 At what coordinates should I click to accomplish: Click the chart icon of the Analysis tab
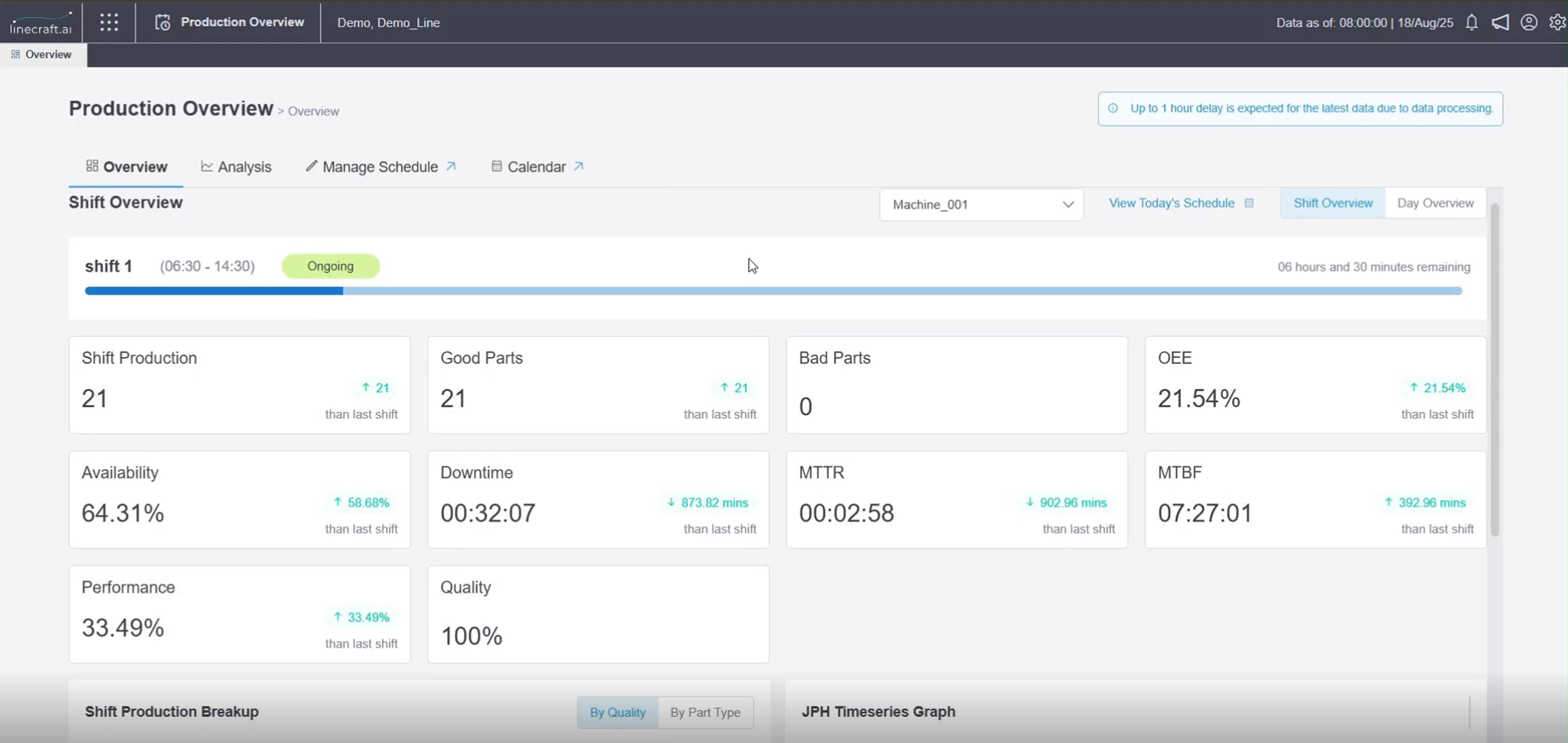pyautogui.click(x=206, y=166)
